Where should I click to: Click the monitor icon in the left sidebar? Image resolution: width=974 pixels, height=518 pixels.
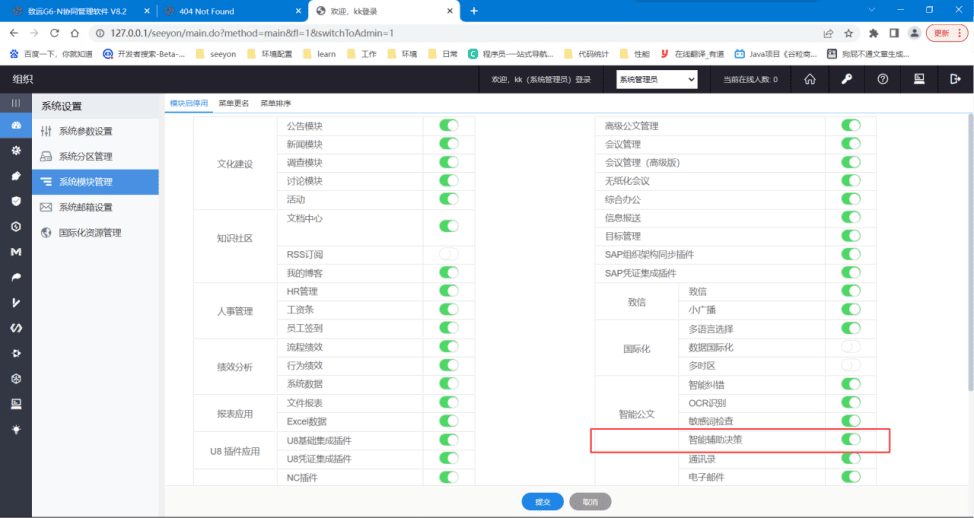click(x=16, y=404)
